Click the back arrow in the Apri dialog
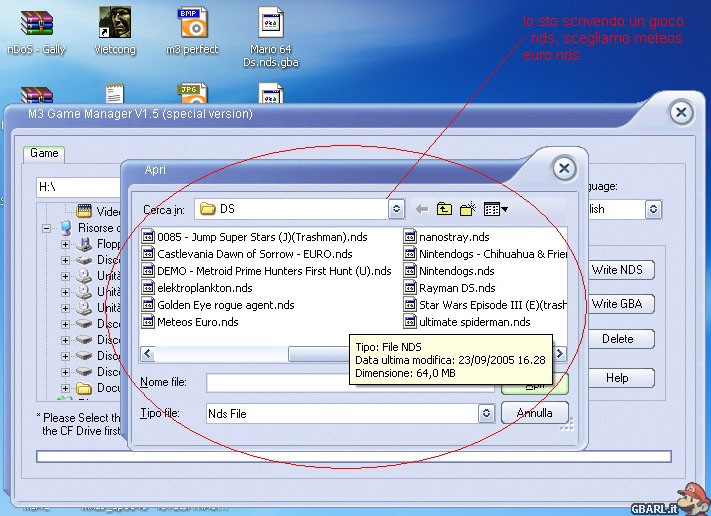 (422, 209)
